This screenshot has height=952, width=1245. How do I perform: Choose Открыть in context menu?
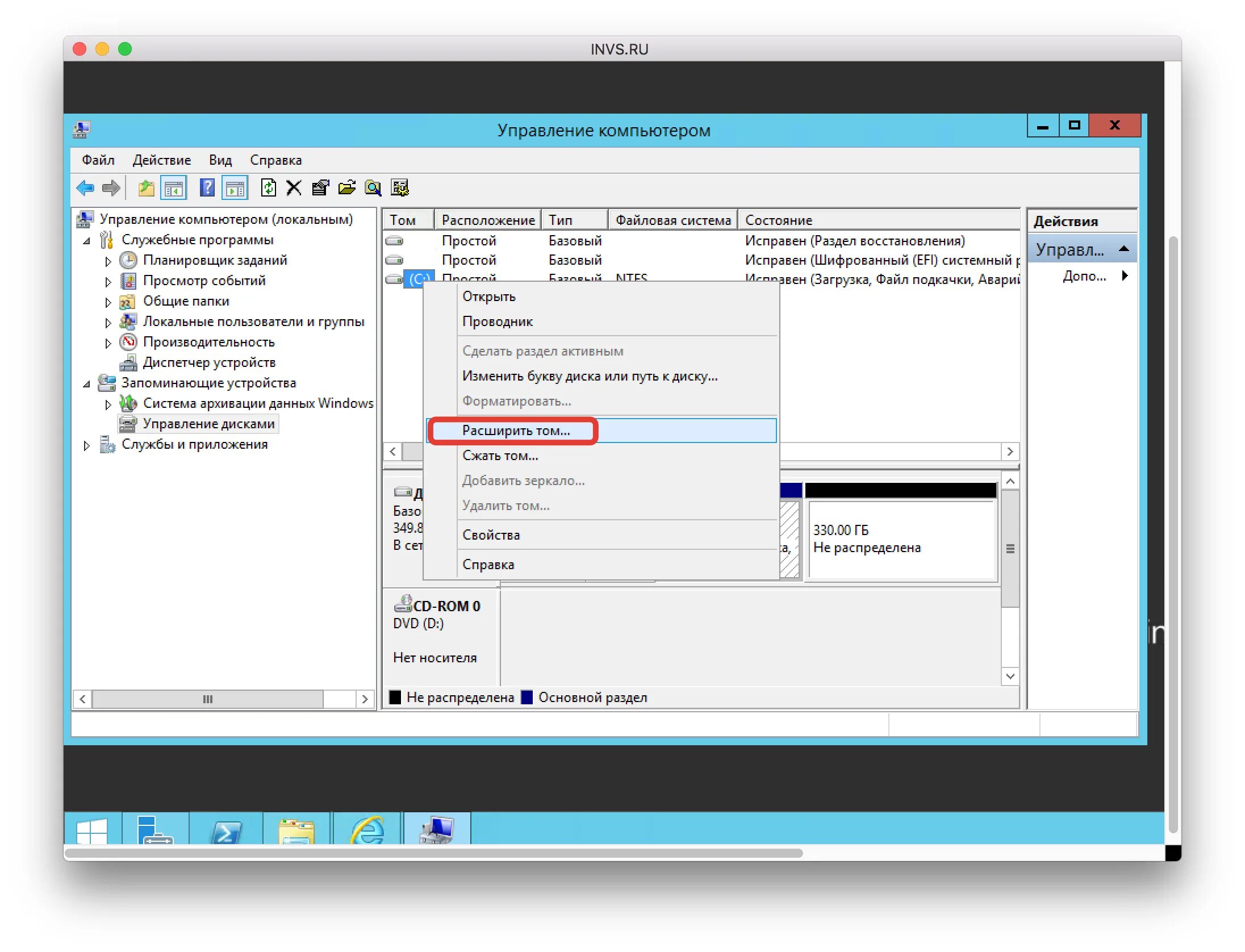tap(602, 297)
